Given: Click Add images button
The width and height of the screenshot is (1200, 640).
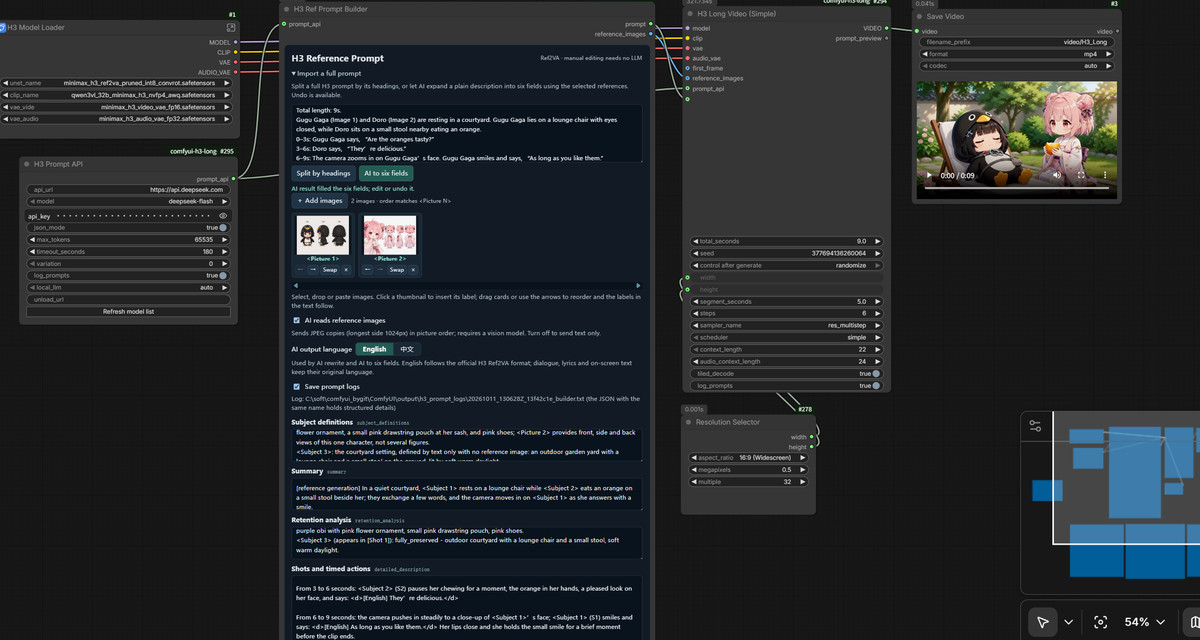Looking at the screenshot, I should tap(318, 201).
